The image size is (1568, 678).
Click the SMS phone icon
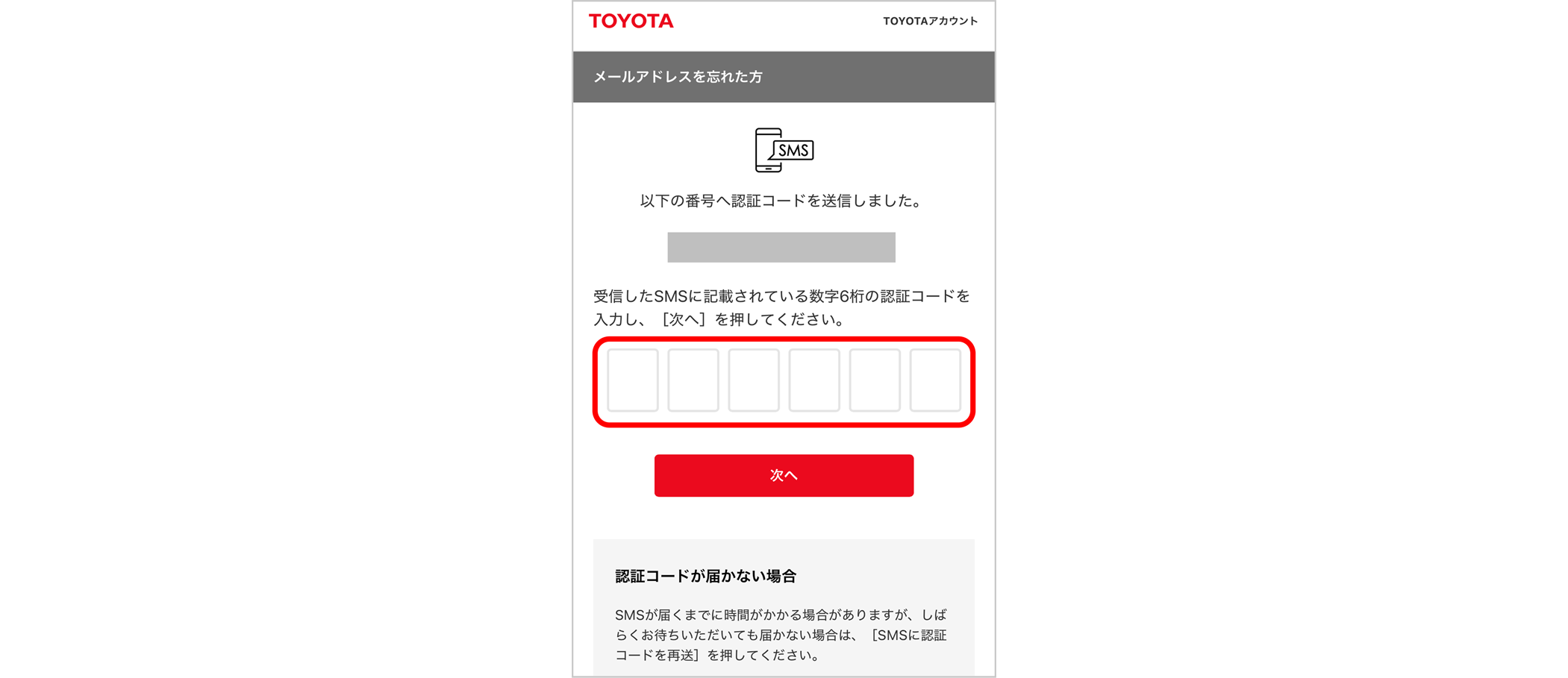click(x=784, y=150)
